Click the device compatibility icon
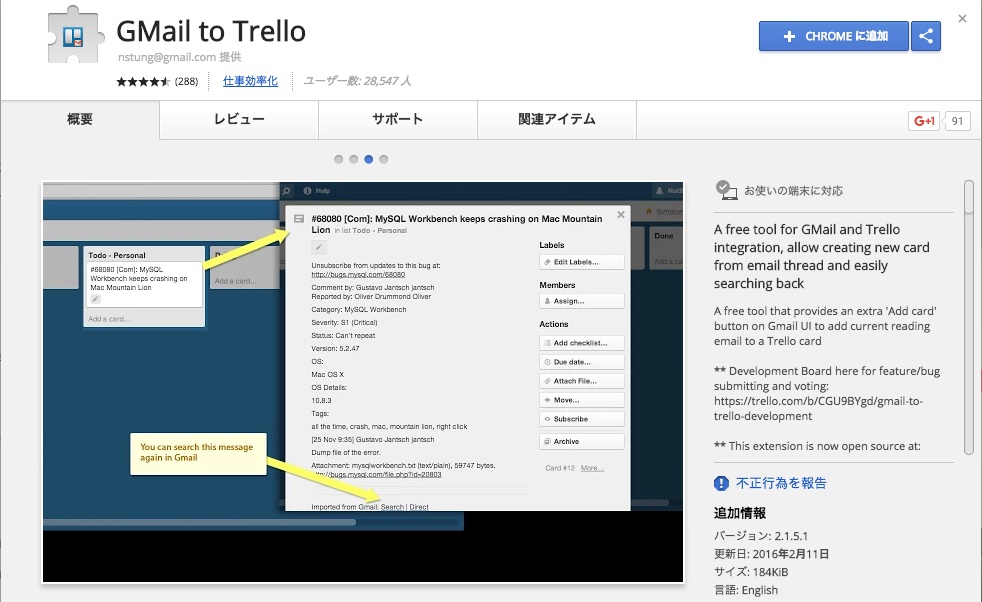The image size is (982, 602). click(x=727, y=190)
